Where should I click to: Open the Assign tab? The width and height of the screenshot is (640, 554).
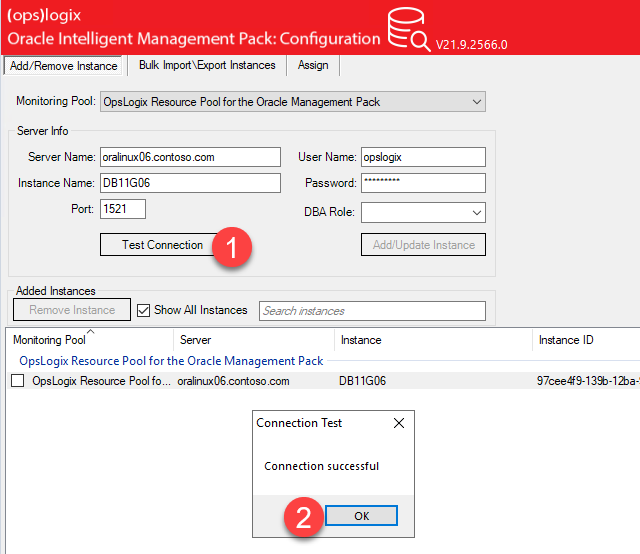pos(313,65)
